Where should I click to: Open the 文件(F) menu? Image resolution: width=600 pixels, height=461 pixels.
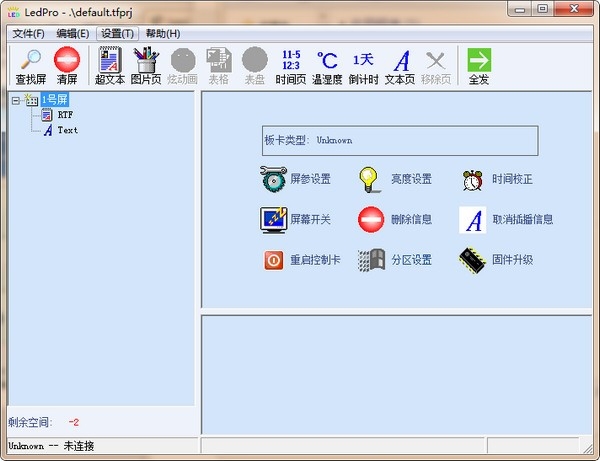pos(28,33)
